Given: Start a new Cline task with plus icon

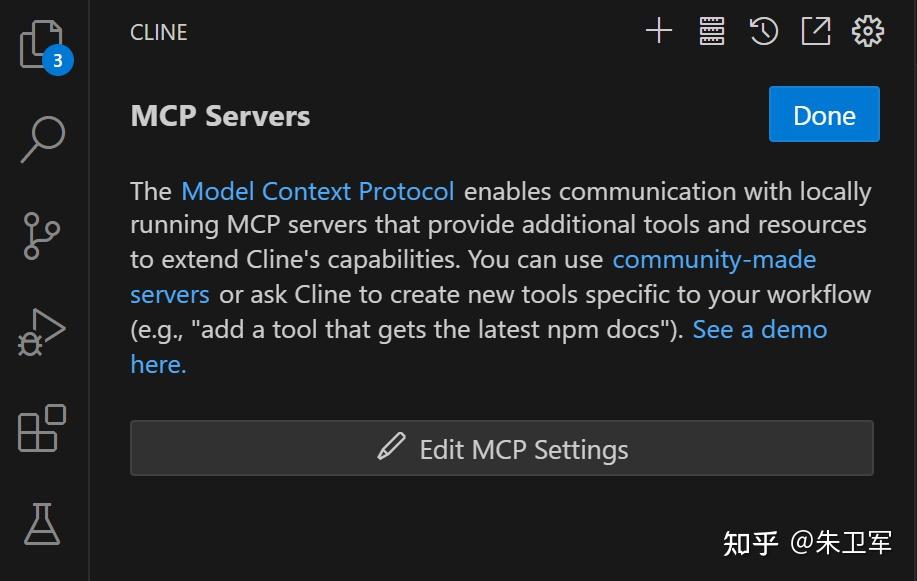Looking at the screenshot, I should pos(659,30).
